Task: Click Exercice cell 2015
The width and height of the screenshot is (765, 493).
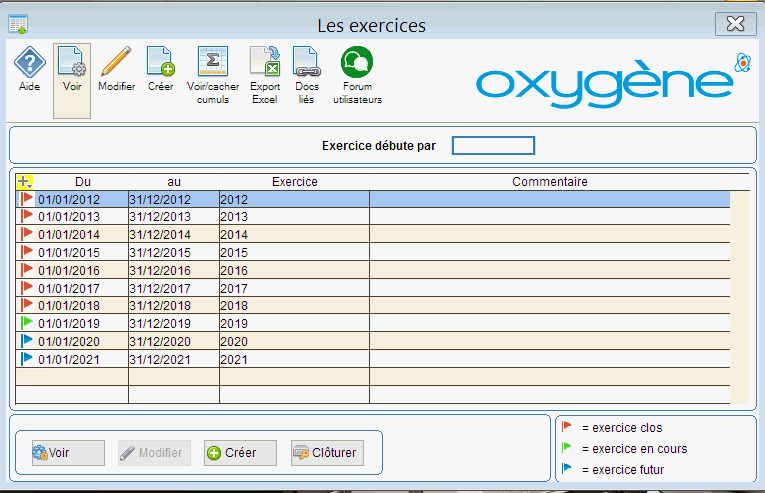Action: (295, 252)
